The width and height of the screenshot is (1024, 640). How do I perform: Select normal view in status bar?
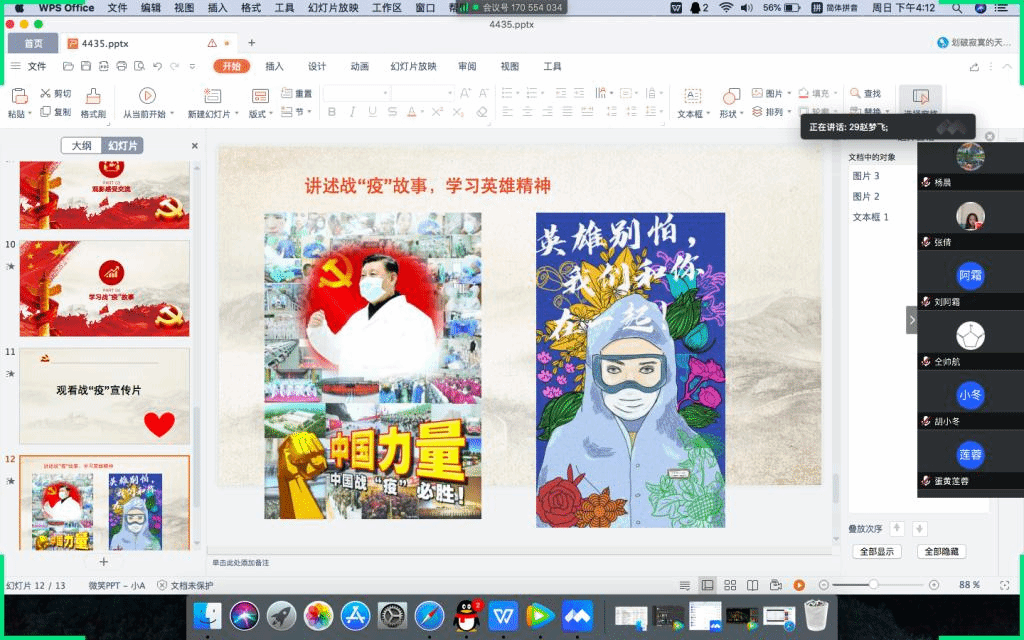707,585
